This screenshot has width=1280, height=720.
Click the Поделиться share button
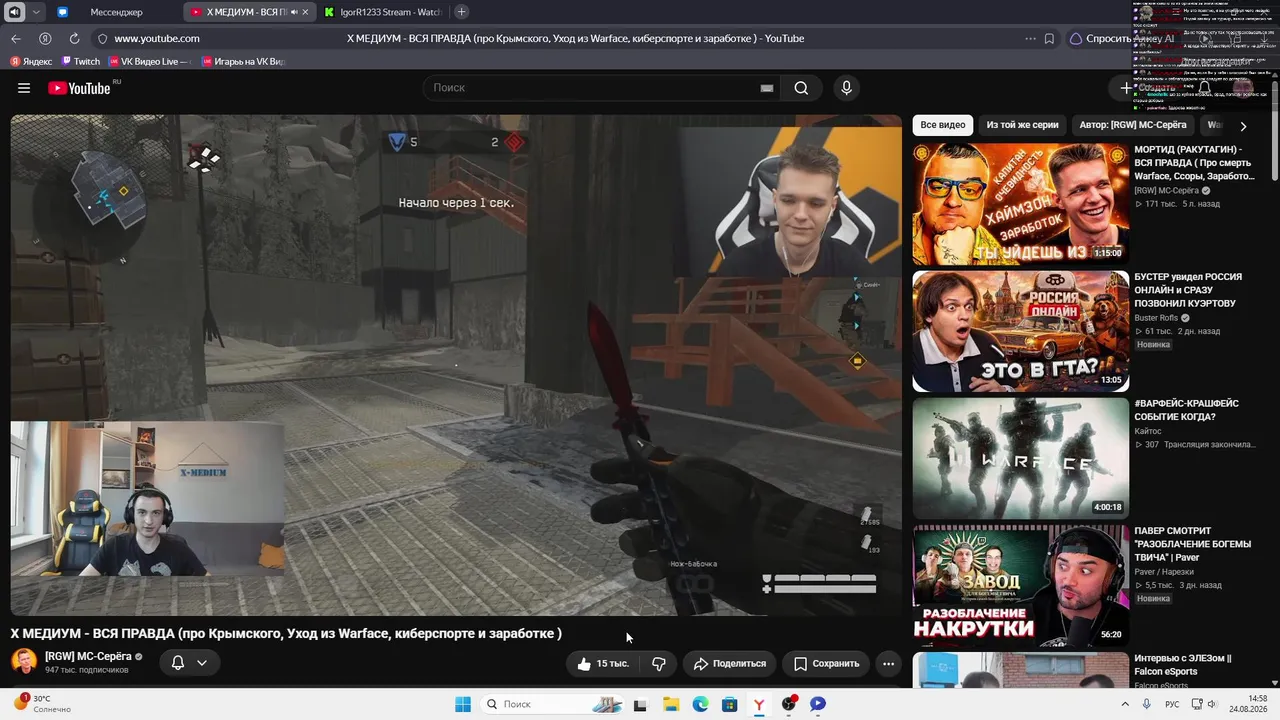click(730, 663)
